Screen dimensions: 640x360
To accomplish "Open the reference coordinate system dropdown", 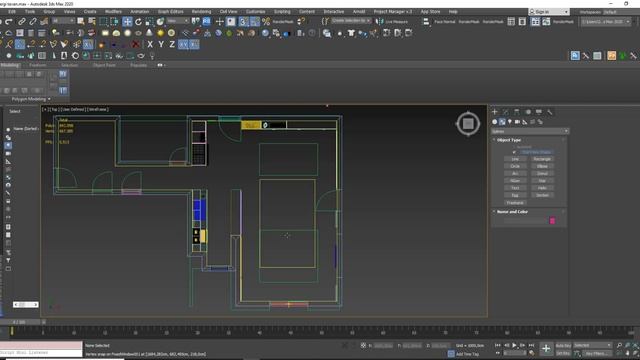I will (x=178, y=21).
